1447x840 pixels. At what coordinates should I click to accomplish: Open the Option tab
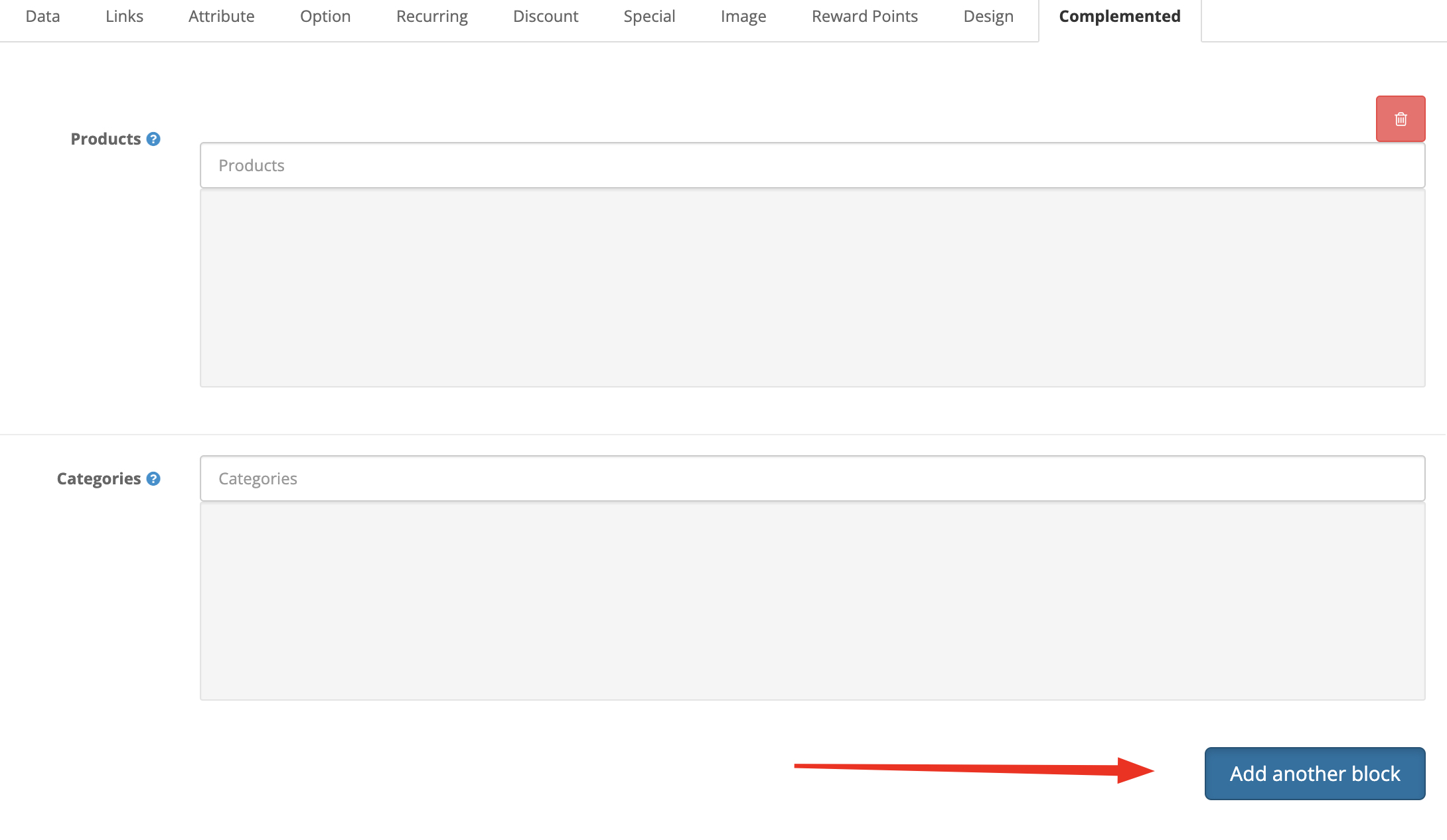point(325,16)
